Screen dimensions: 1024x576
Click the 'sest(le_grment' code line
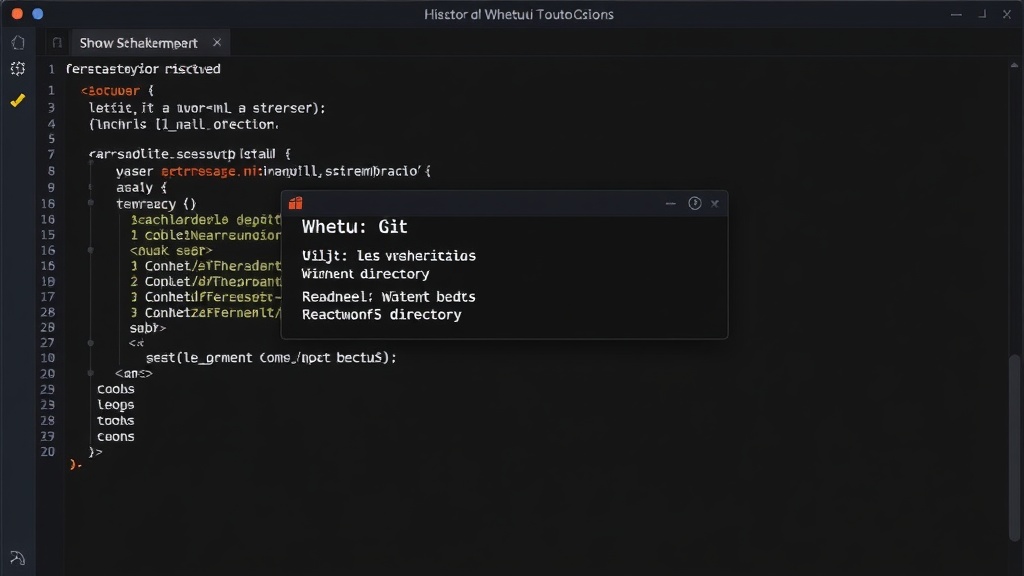271,357
